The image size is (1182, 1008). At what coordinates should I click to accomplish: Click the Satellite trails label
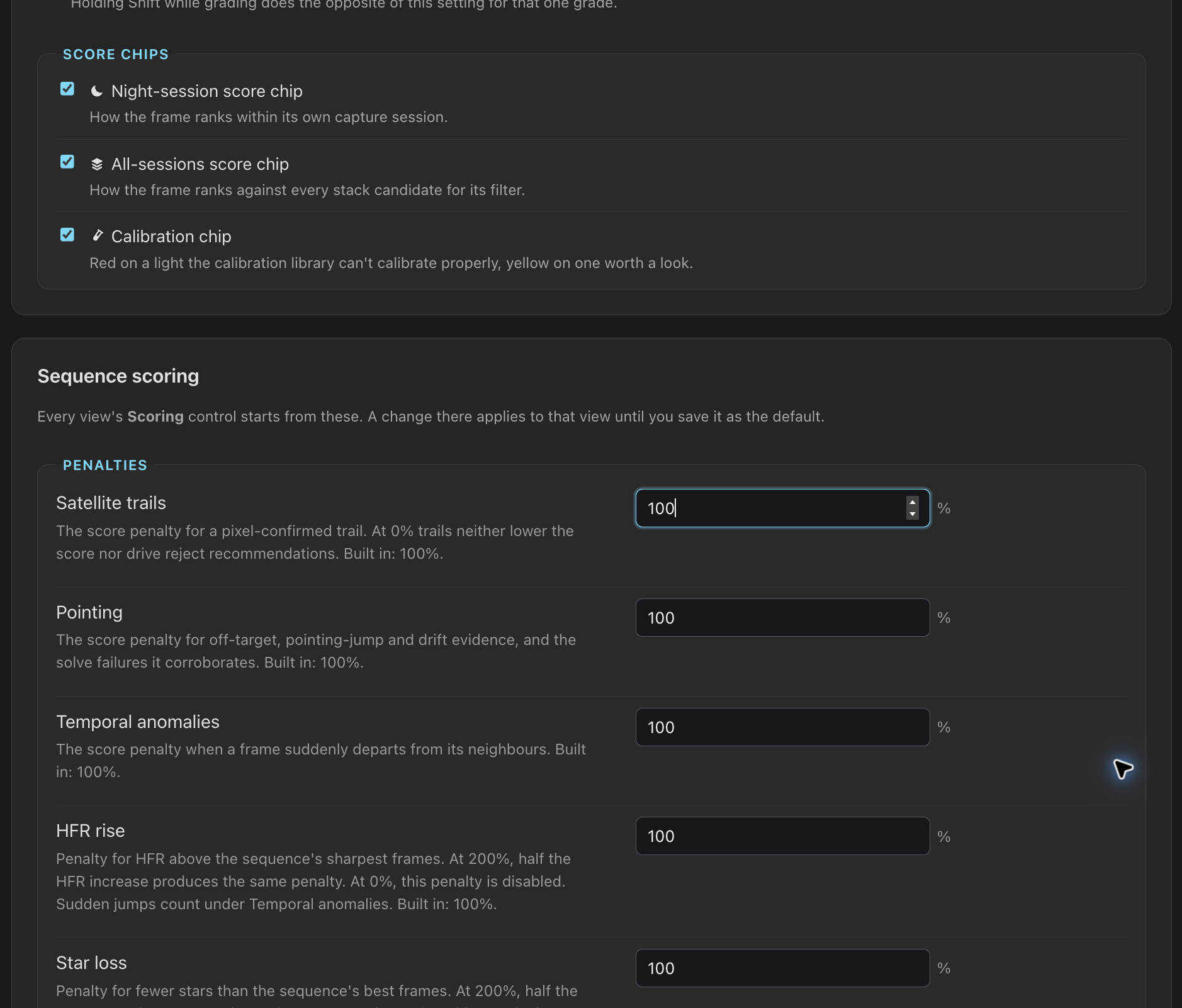[111, 503]
